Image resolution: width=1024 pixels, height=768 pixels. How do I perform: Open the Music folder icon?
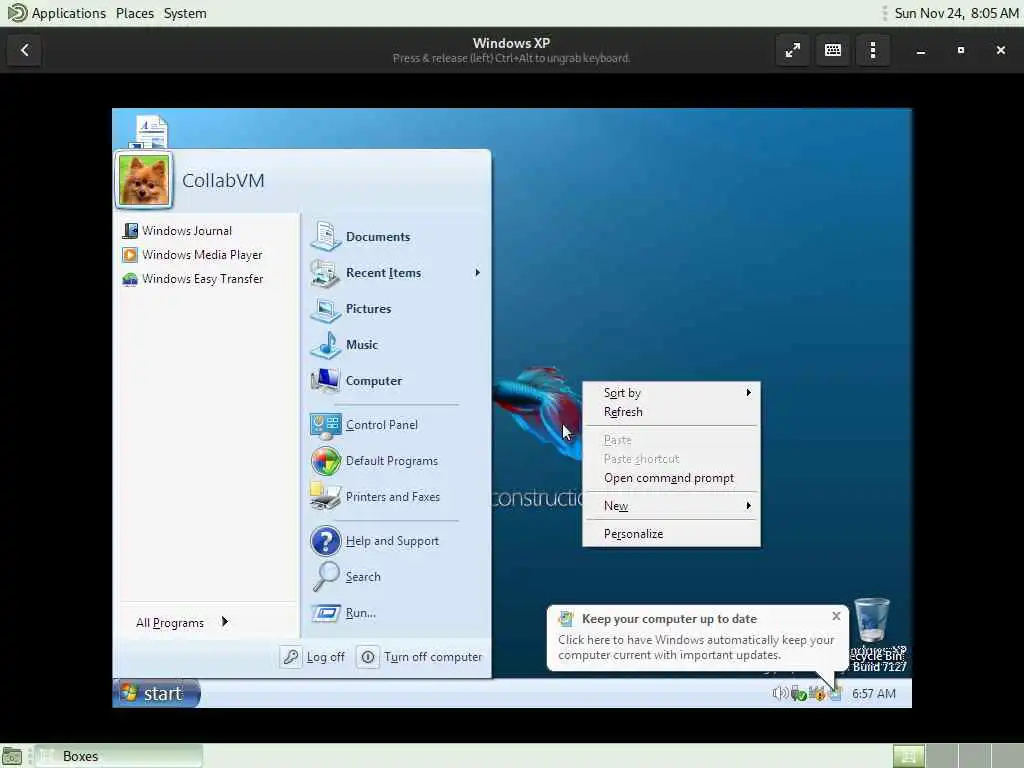tap(325, 345)
